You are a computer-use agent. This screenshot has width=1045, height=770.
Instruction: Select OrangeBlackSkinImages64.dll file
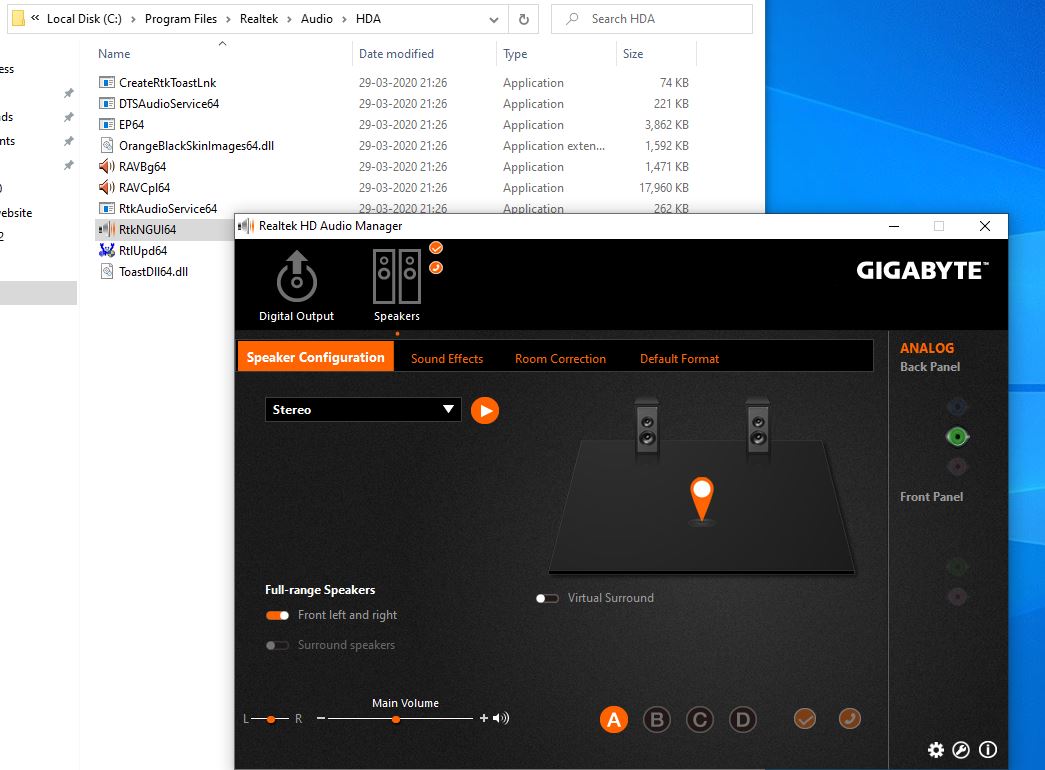coord(196,145)
